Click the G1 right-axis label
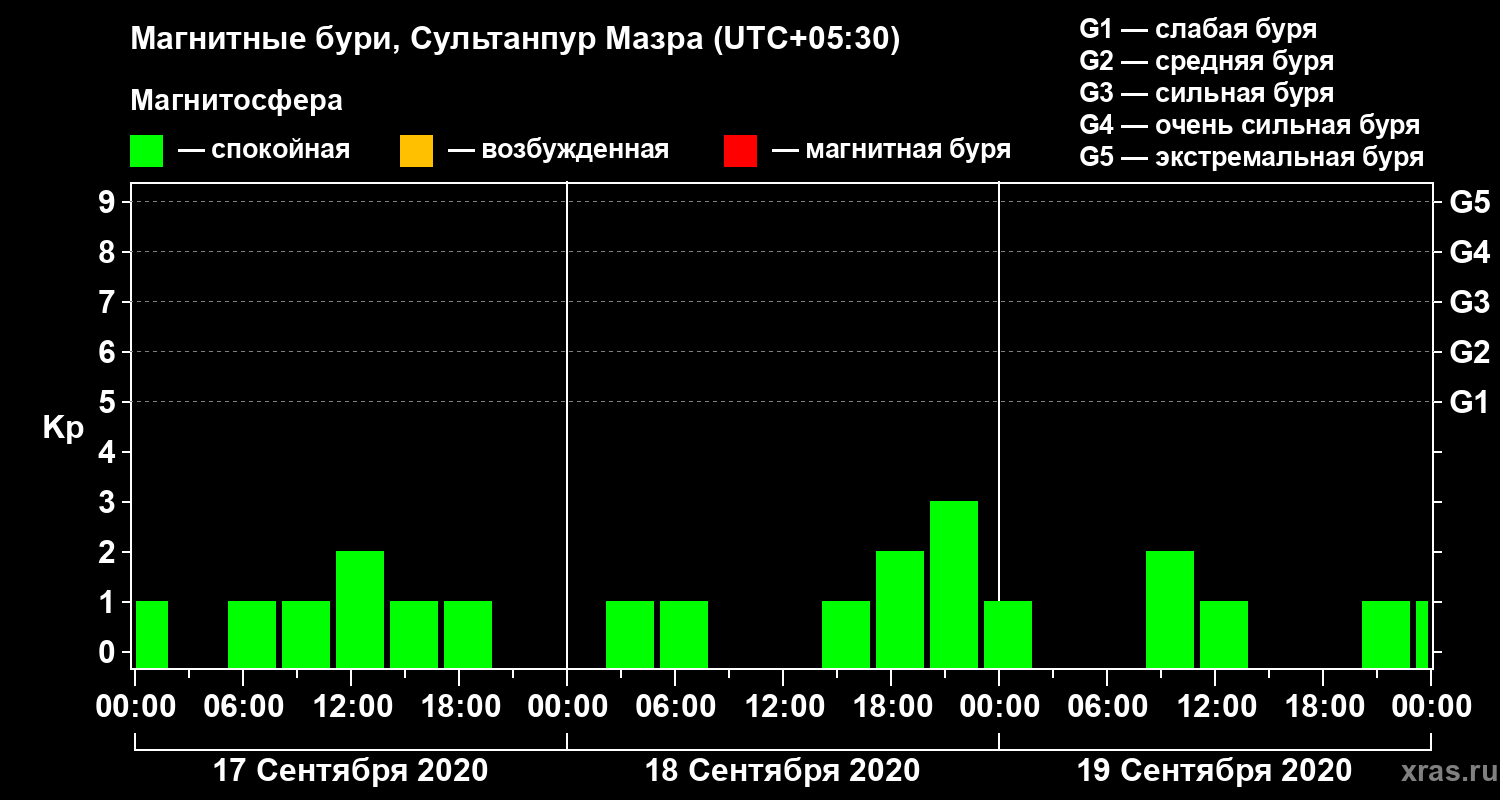1500x800 pixels. pyautogui.click(x=1469, y=402)
